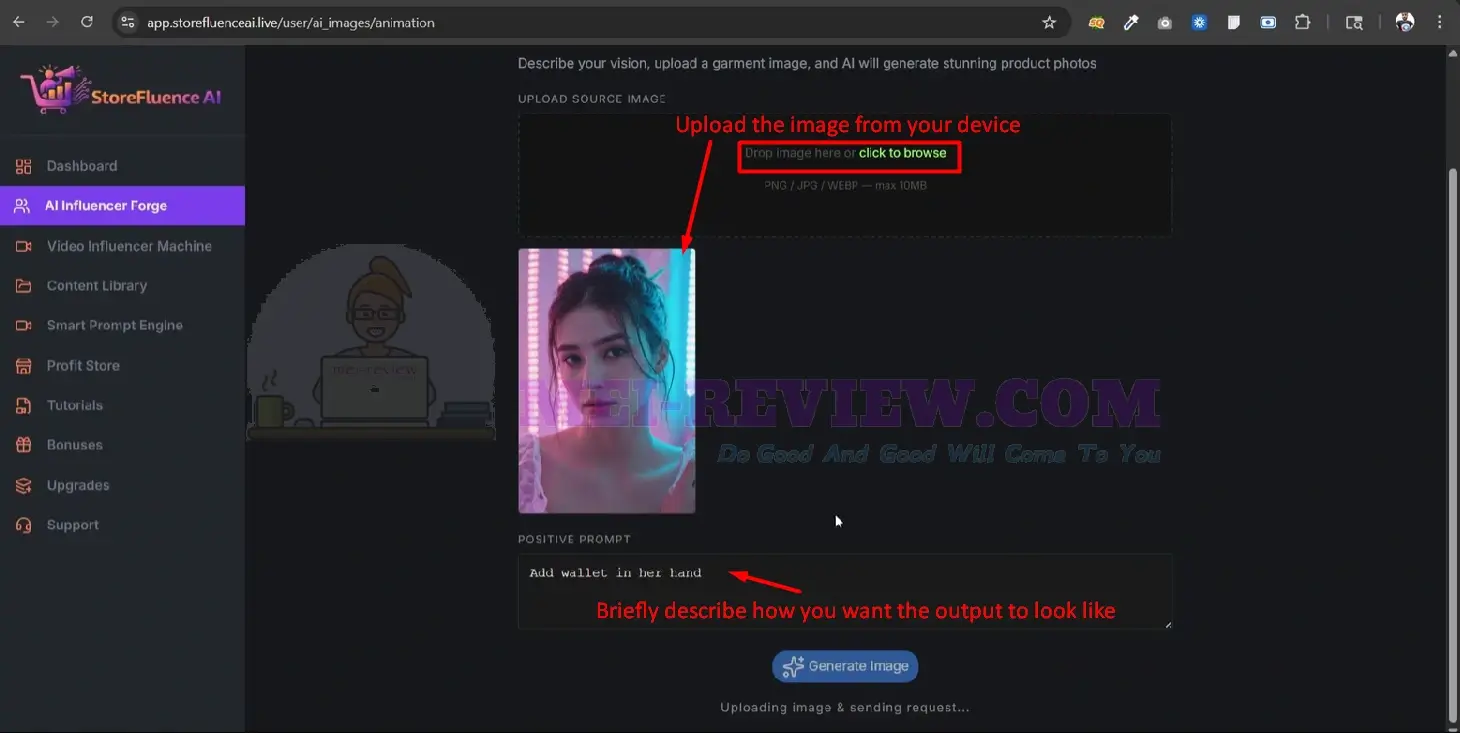Click the 'Drop image here' upload area
This screenshot has height=733, width=1460.
coord(845,174)
